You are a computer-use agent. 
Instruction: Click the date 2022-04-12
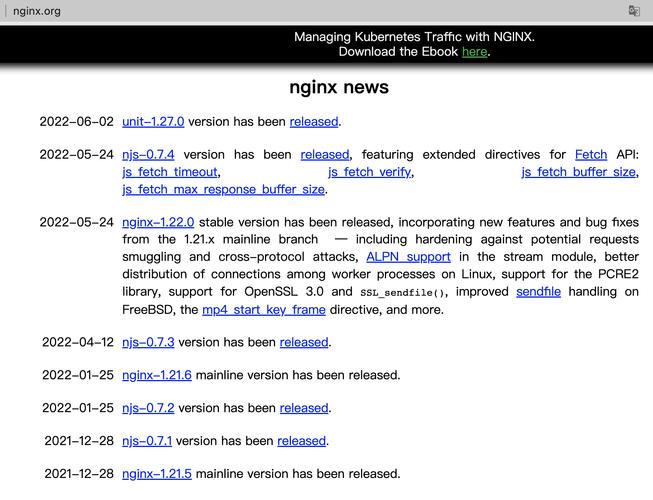(78, 342)
